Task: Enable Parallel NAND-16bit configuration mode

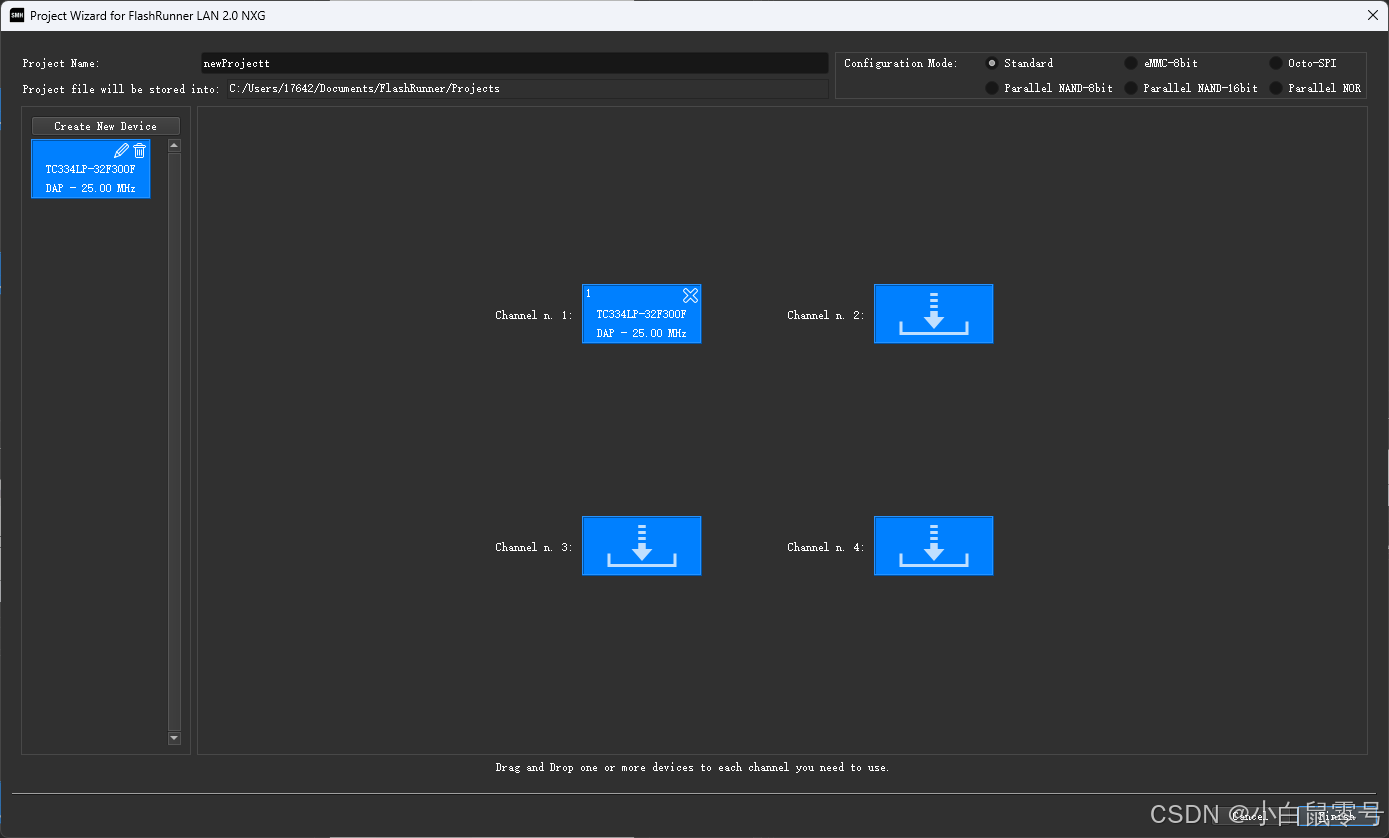Action: tap(1129, 88)
